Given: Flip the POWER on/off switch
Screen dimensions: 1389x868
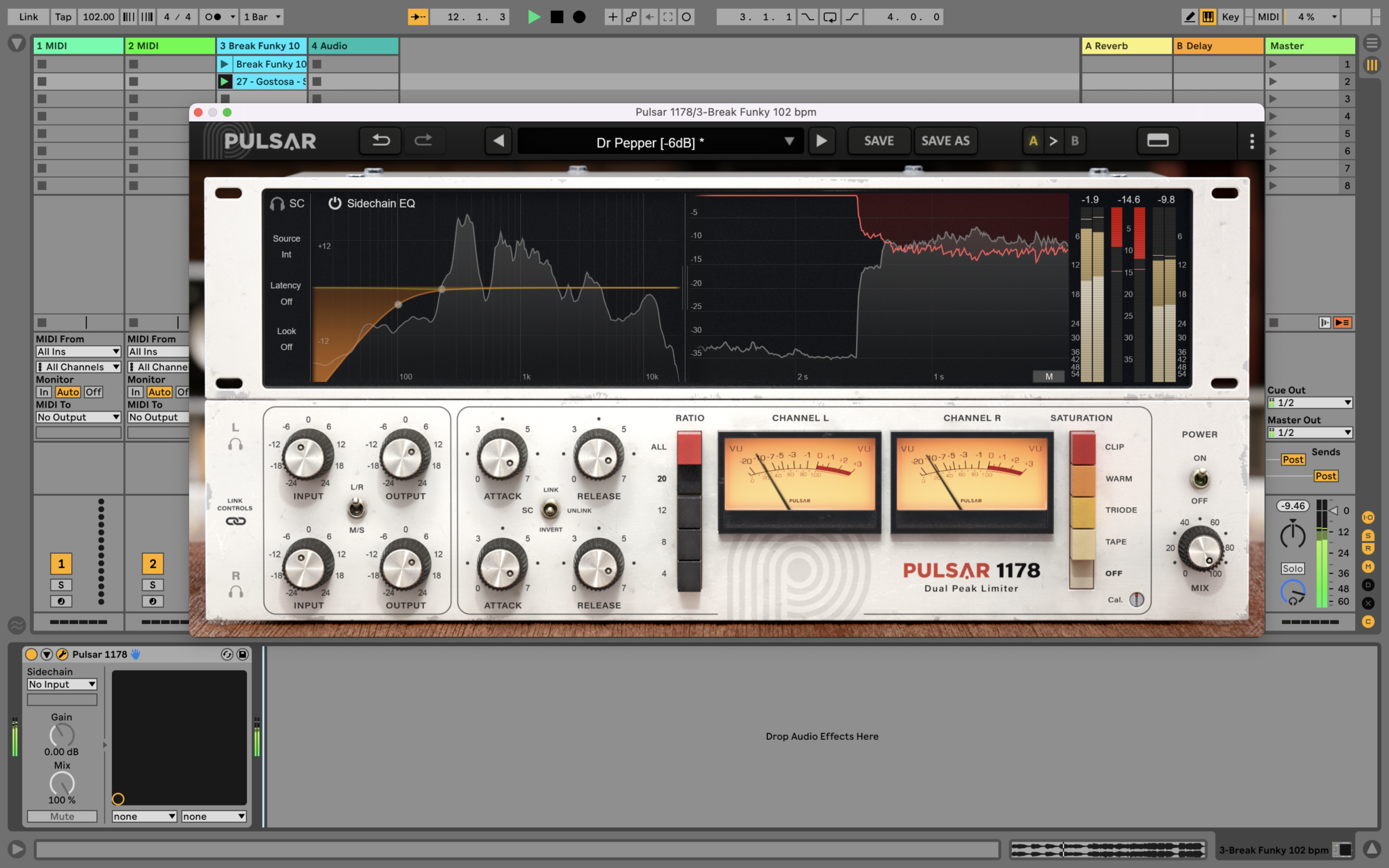Looking at the screenshot, I should tap(1200, 479).
